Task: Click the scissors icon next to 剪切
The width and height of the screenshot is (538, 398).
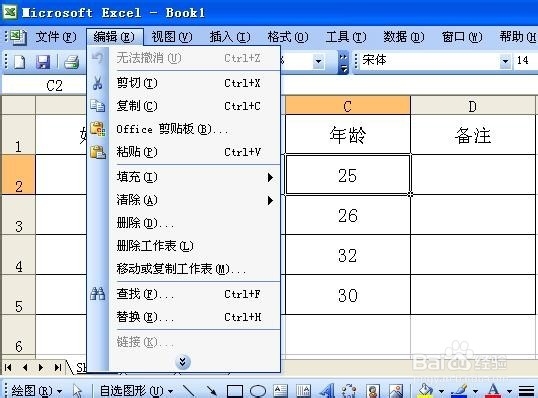Action: click(98, 83)
